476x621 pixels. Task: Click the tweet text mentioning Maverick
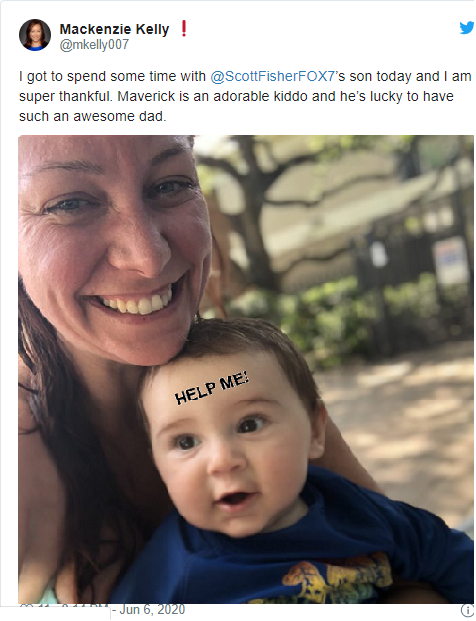pos(246,96)
